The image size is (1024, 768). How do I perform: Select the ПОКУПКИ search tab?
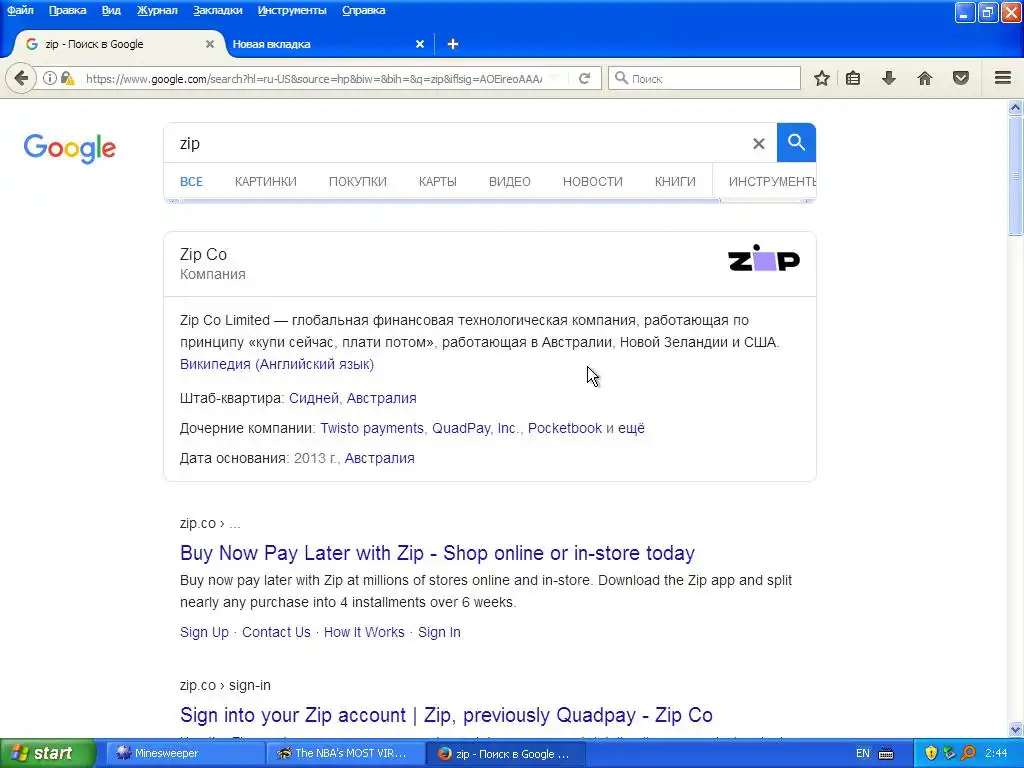358,182
